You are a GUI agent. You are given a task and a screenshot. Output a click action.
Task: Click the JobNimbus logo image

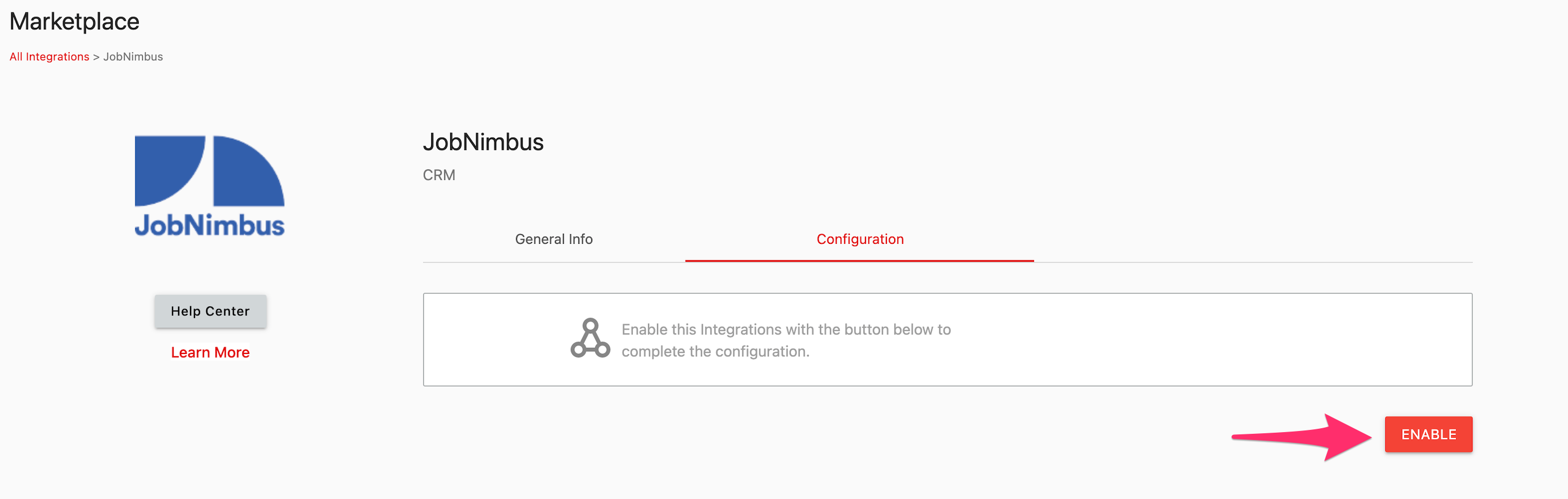(210, 185)
